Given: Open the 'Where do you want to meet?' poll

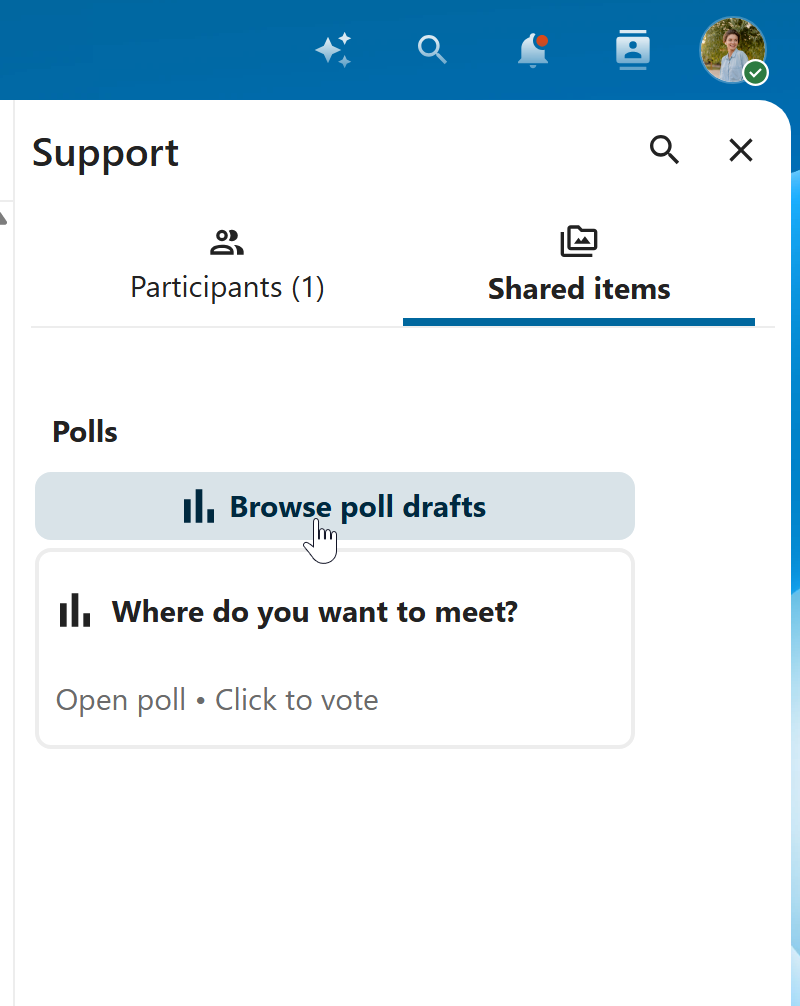Looking at the screenshot, I should tap(315, 611).
